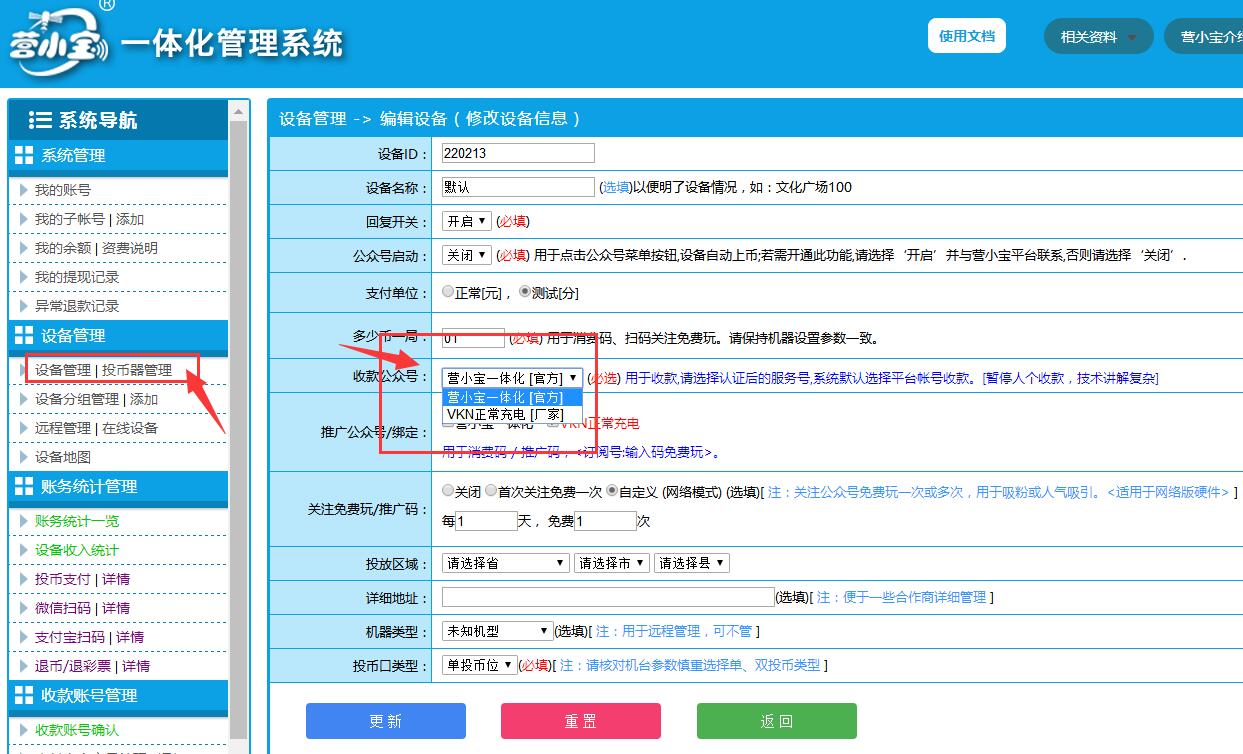The width and height of the screenshot is (1243, 754).
Task: Click the 每…天 days input field
Action: pyautogui.click(x=487, y=521)
